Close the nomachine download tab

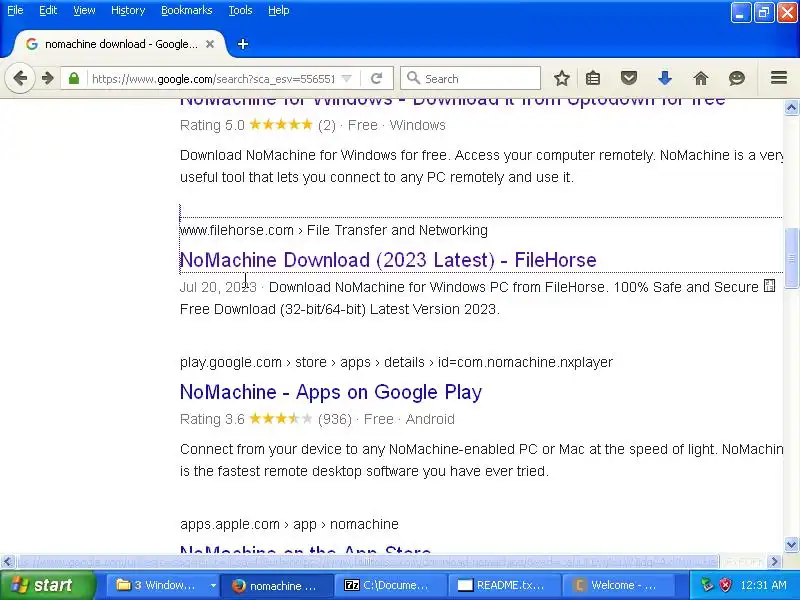point(210,44)
